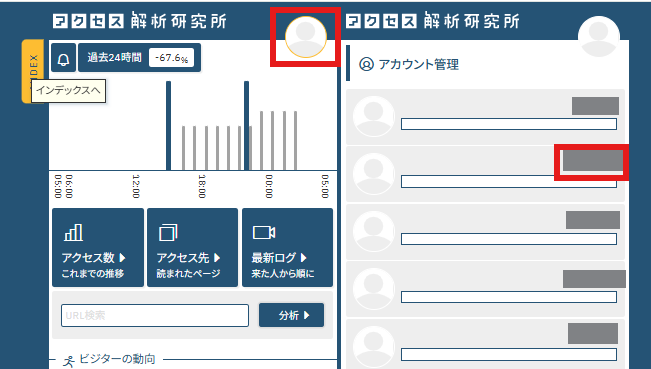Screen dimensions: 651x369
Task: Open the 過去24時間 stats button
Action: pyautogui.click(x=140, y=58)
